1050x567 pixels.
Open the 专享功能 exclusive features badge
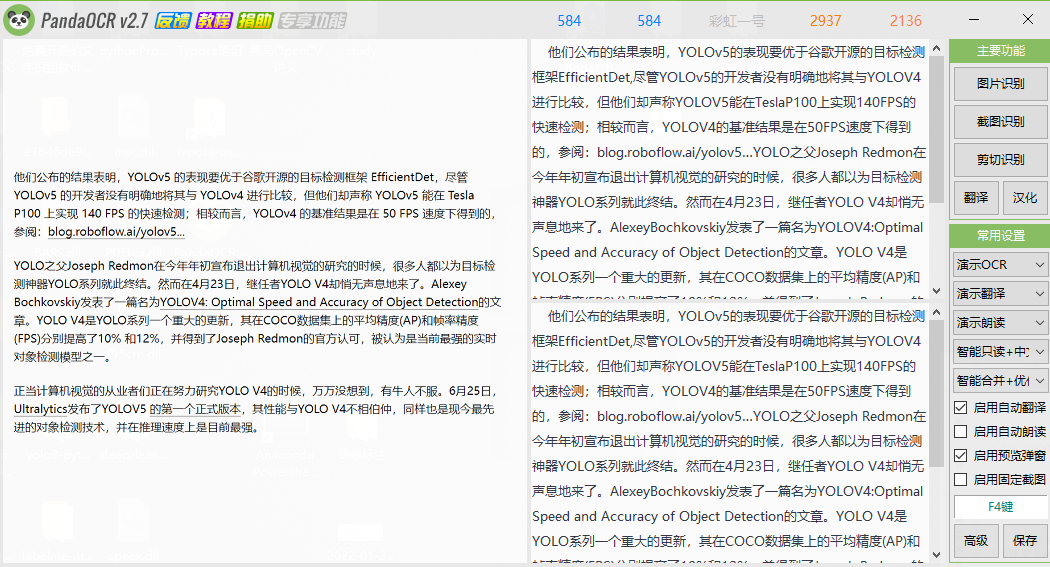pos(312,21)
